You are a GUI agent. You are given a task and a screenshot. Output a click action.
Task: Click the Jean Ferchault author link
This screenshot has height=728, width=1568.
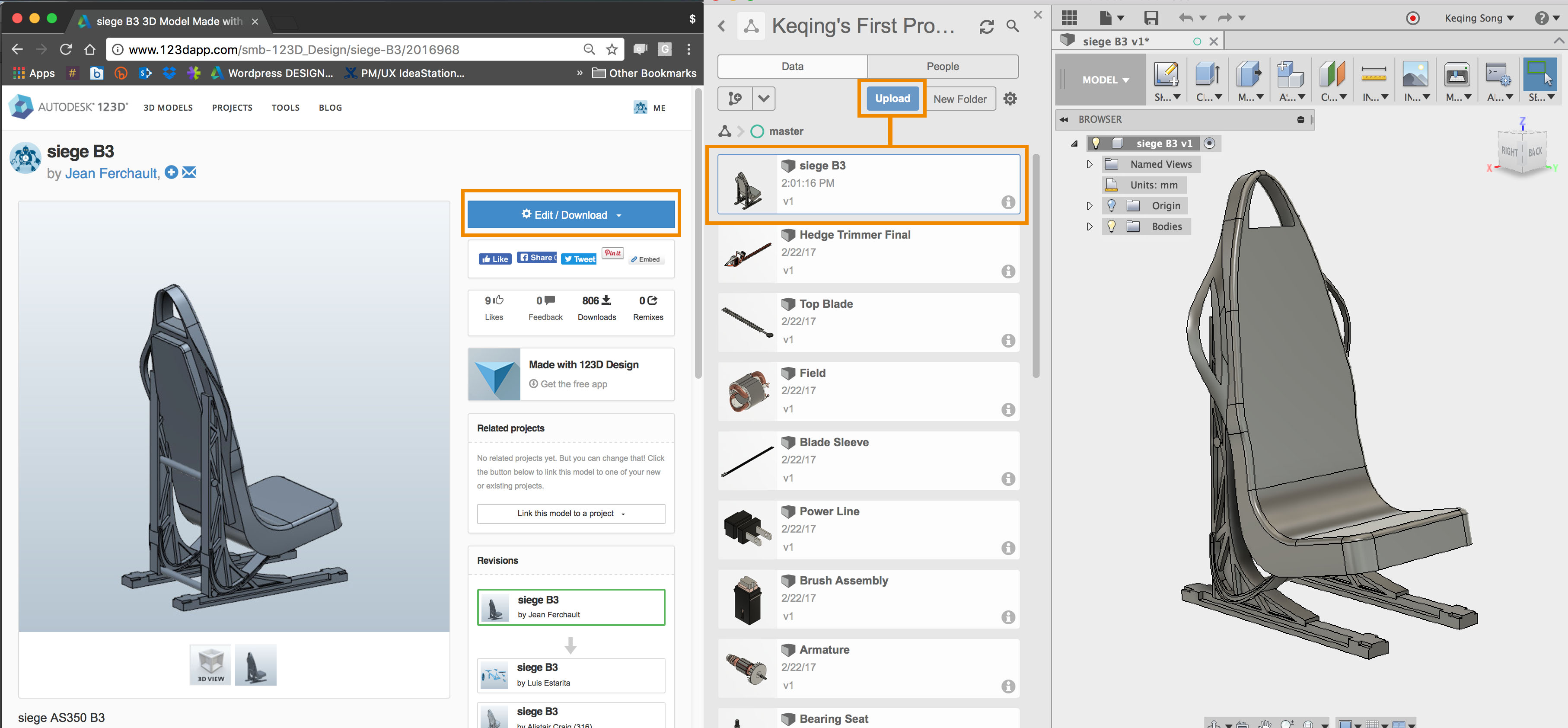pyautogui.click(x=110, y=173)
